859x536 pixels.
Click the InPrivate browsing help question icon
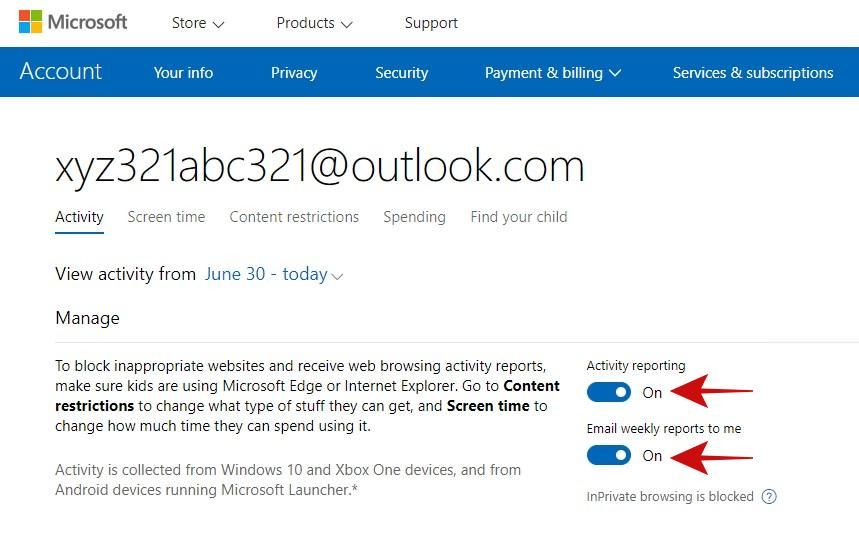[769, 497]
